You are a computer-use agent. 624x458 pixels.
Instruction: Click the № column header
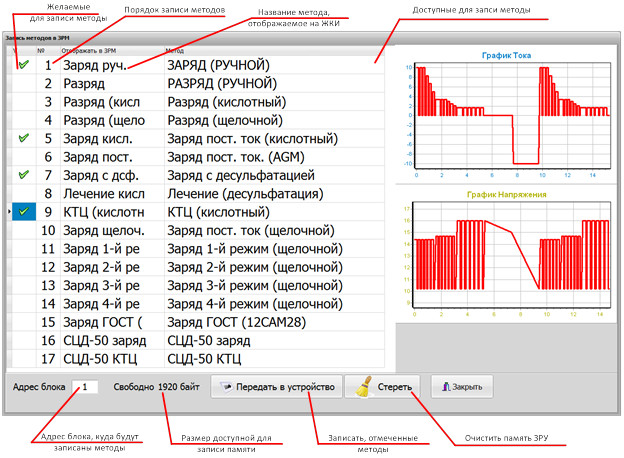click(x=41, y=48)
